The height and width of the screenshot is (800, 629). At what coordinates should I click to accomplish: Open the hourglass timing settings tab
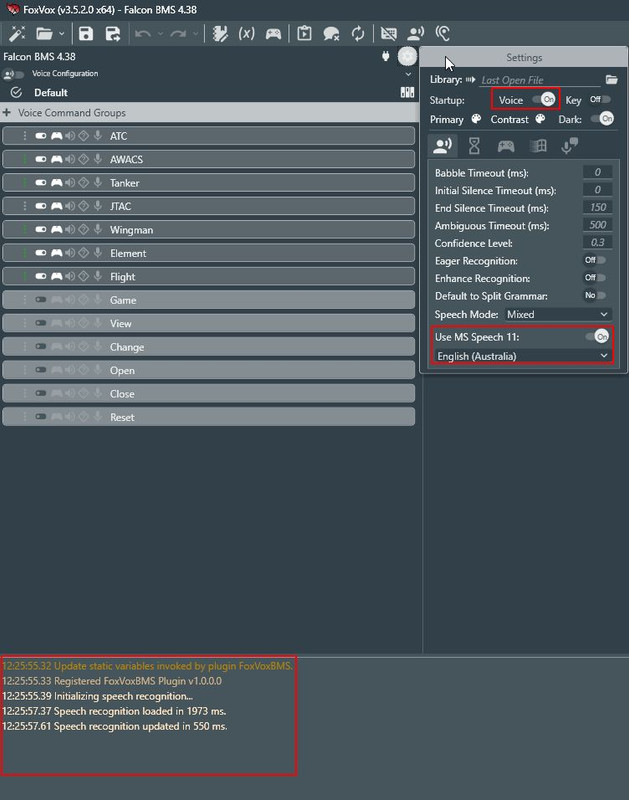pos(474,146)
